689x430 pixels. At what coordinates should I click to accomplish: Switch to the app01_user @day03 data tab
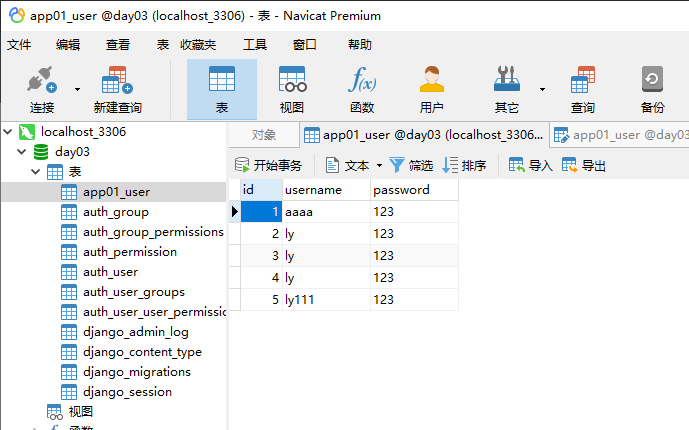pos(424,135)
